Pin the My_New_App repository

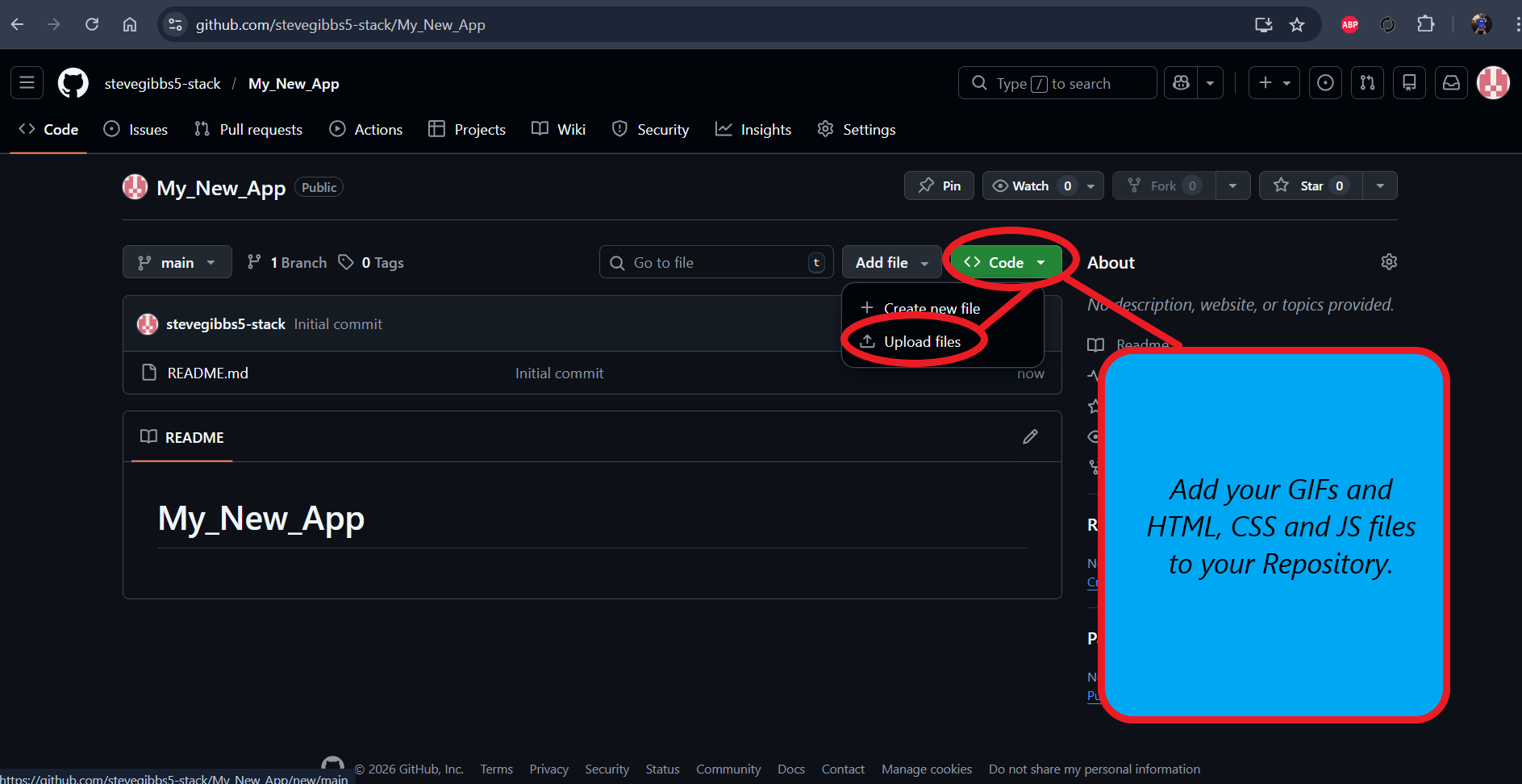[x=939, y=186]
